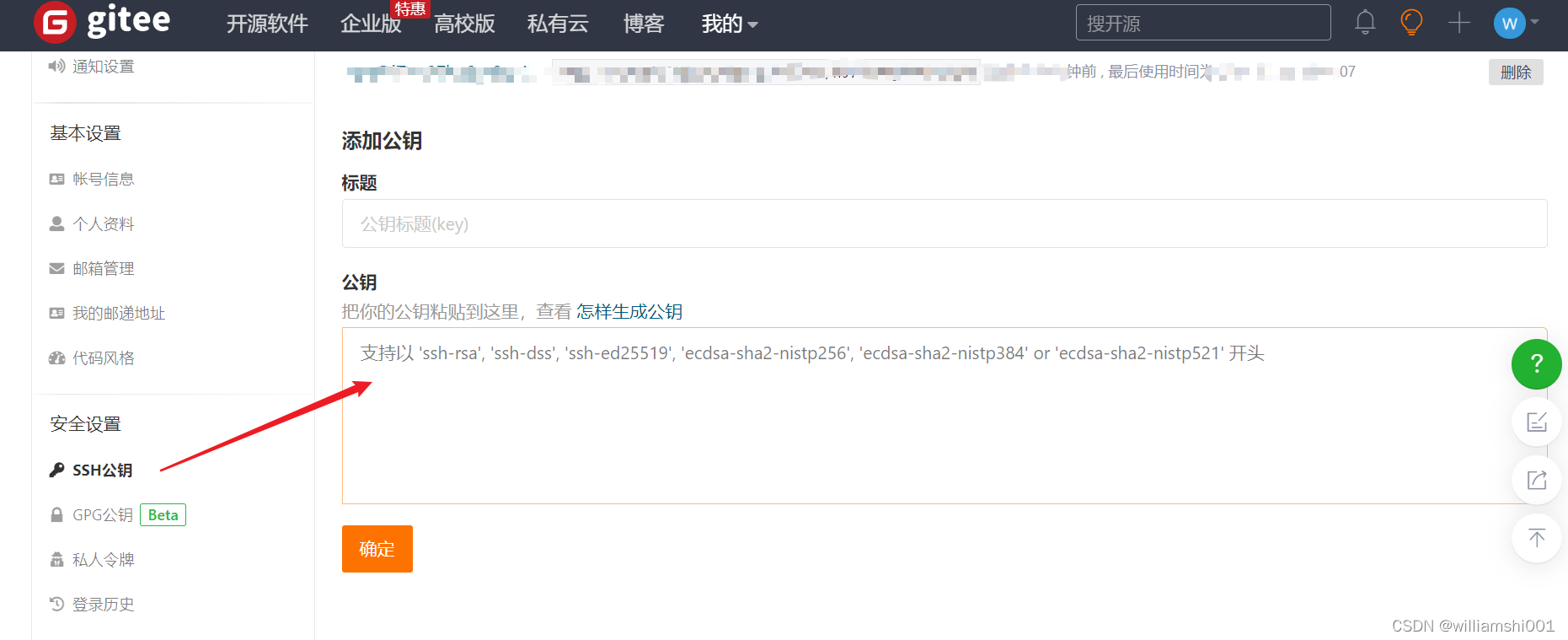Click the speaker icon beside 通知设置
The width and height of the screenshot is (1568, 640).
56,66
